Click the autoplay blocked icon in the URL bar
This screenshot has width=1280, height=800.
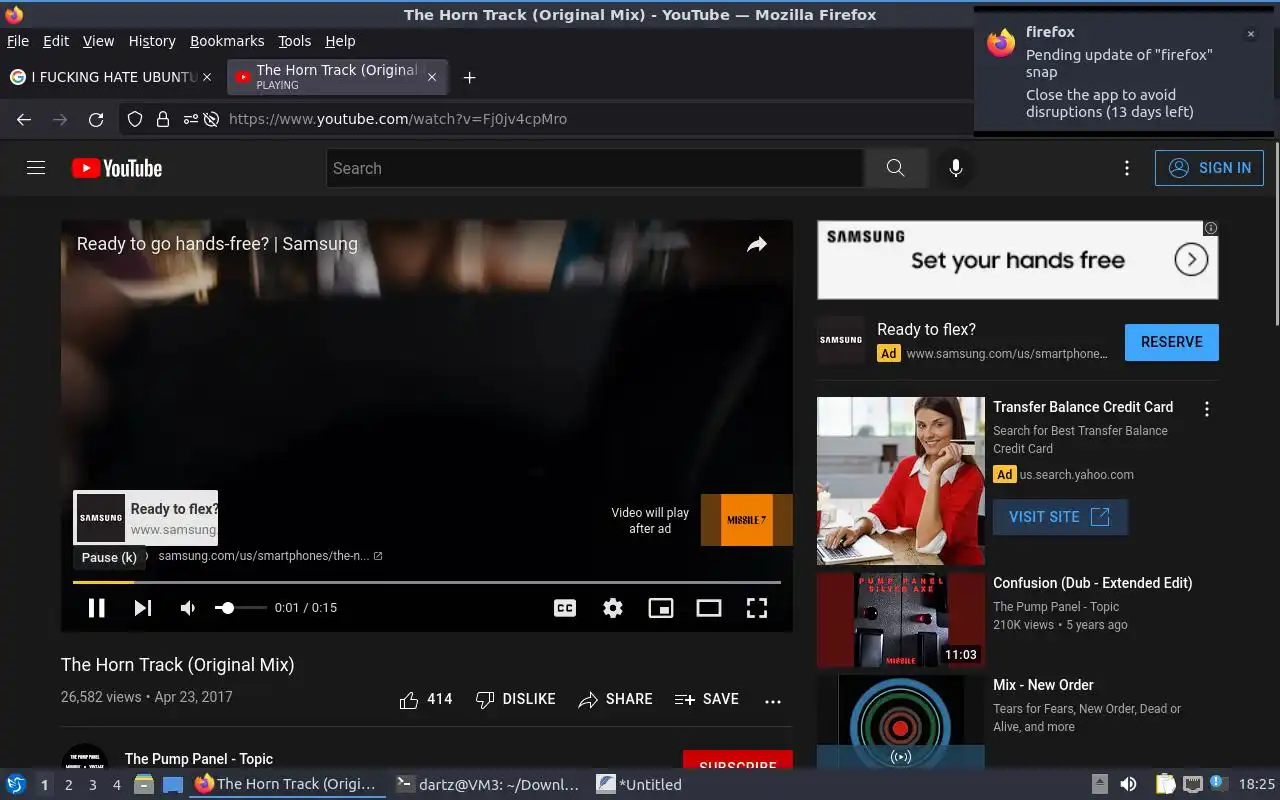[211, 119]
